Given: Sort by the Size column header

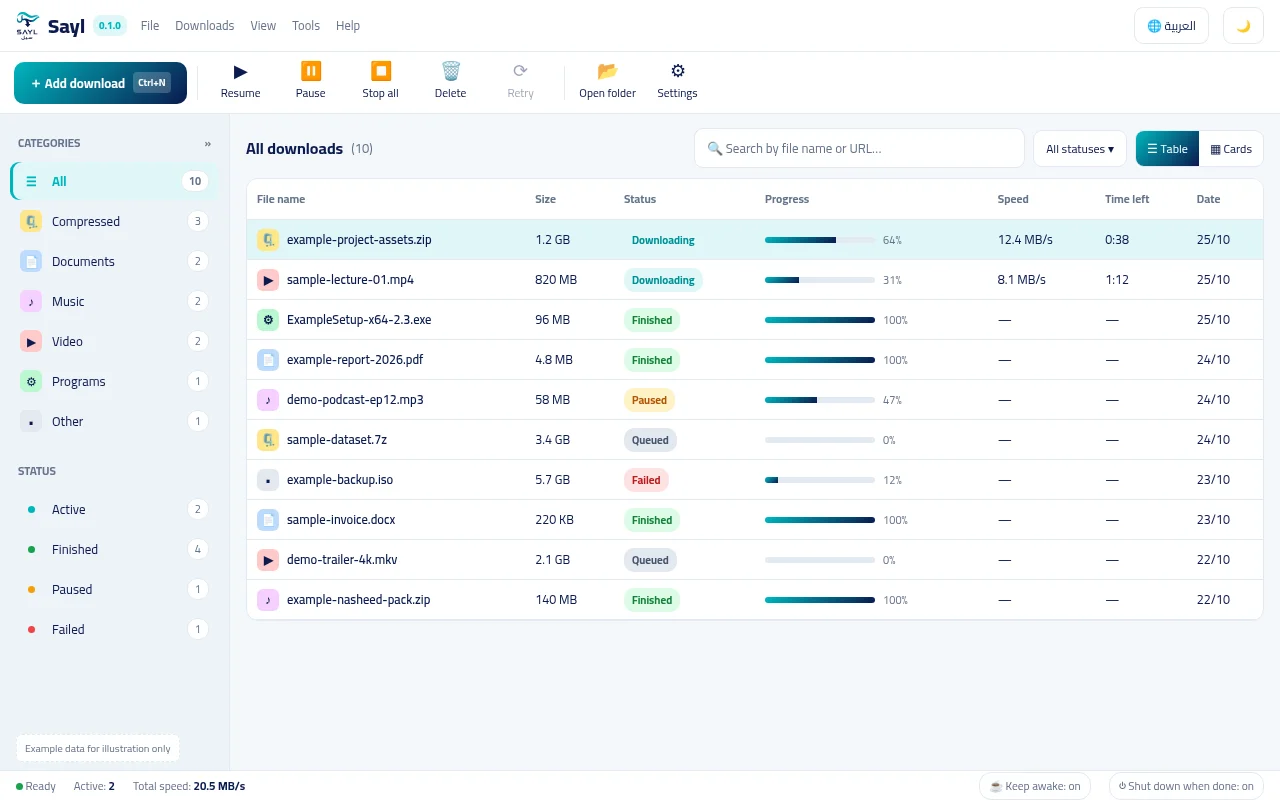Looking at the screenshot, I should [545, 199].
